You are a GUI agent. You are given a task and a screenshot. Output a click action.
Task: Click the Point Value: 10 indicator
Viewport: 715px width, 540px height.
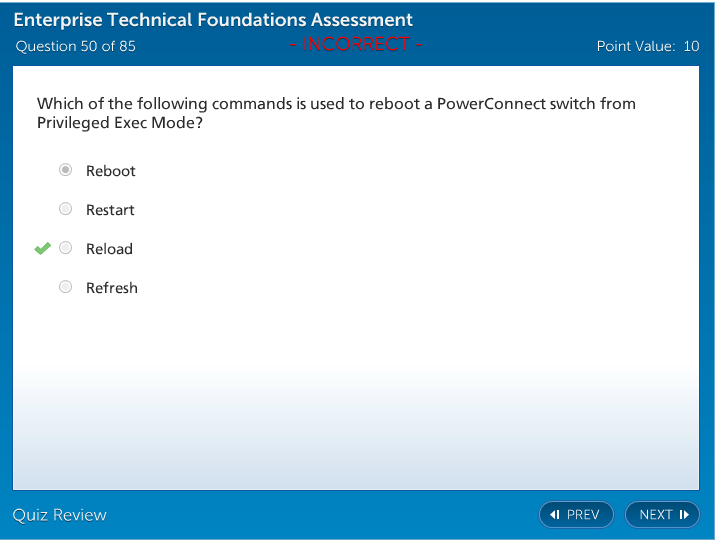[647, 46]
